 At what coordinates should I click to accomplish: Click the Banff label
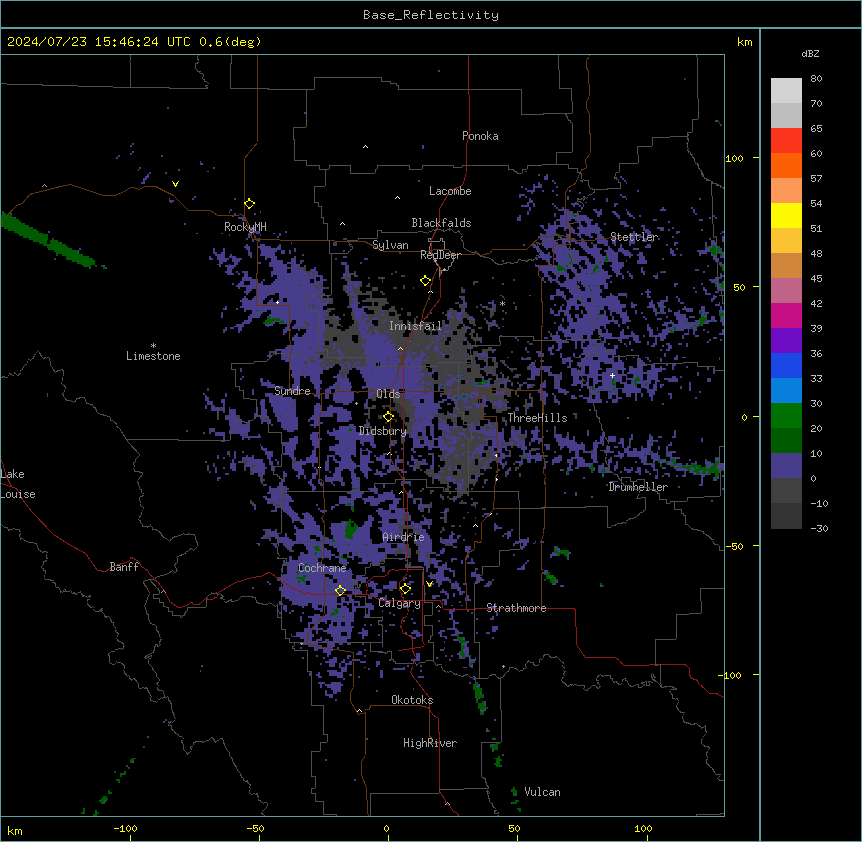pyautogui.click(x=124, y=567)
